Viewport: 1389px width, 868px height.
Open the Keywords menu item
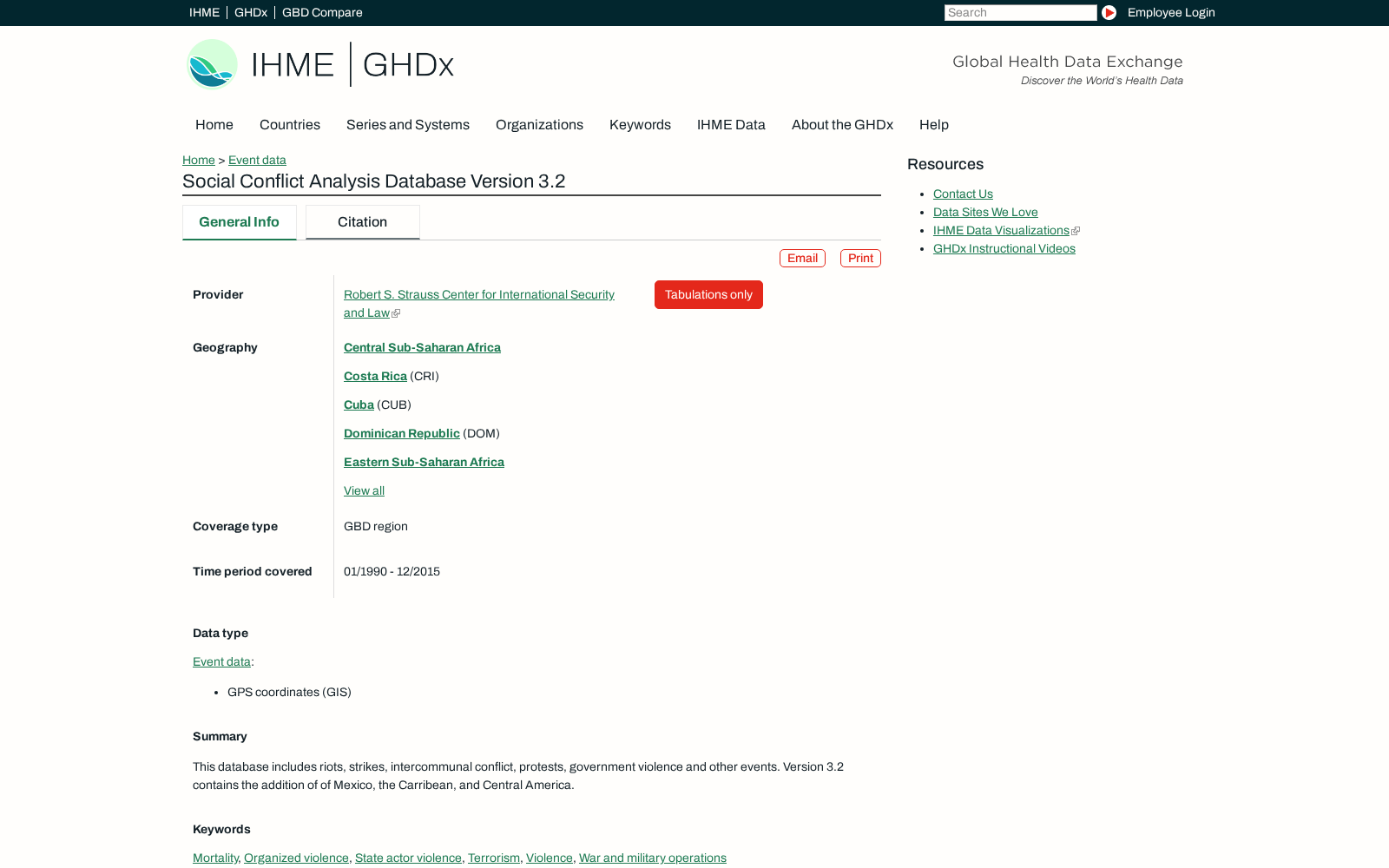(640, 125)
